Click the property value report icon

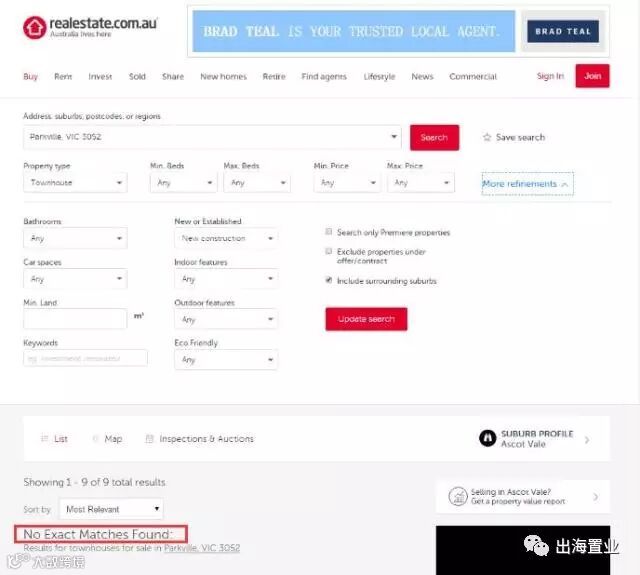[x=458, y=496]
